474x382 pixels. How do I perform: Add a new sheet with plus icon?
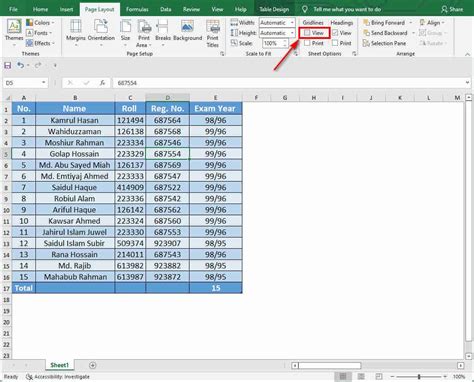click(93, 365)
